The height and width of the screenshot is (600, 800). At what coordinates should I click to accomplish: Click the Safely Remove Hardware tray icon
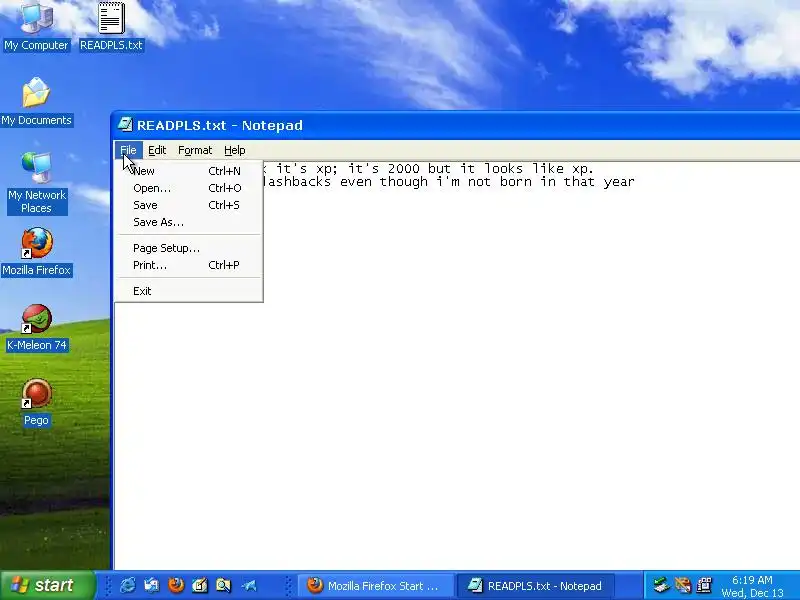(662, 585)
